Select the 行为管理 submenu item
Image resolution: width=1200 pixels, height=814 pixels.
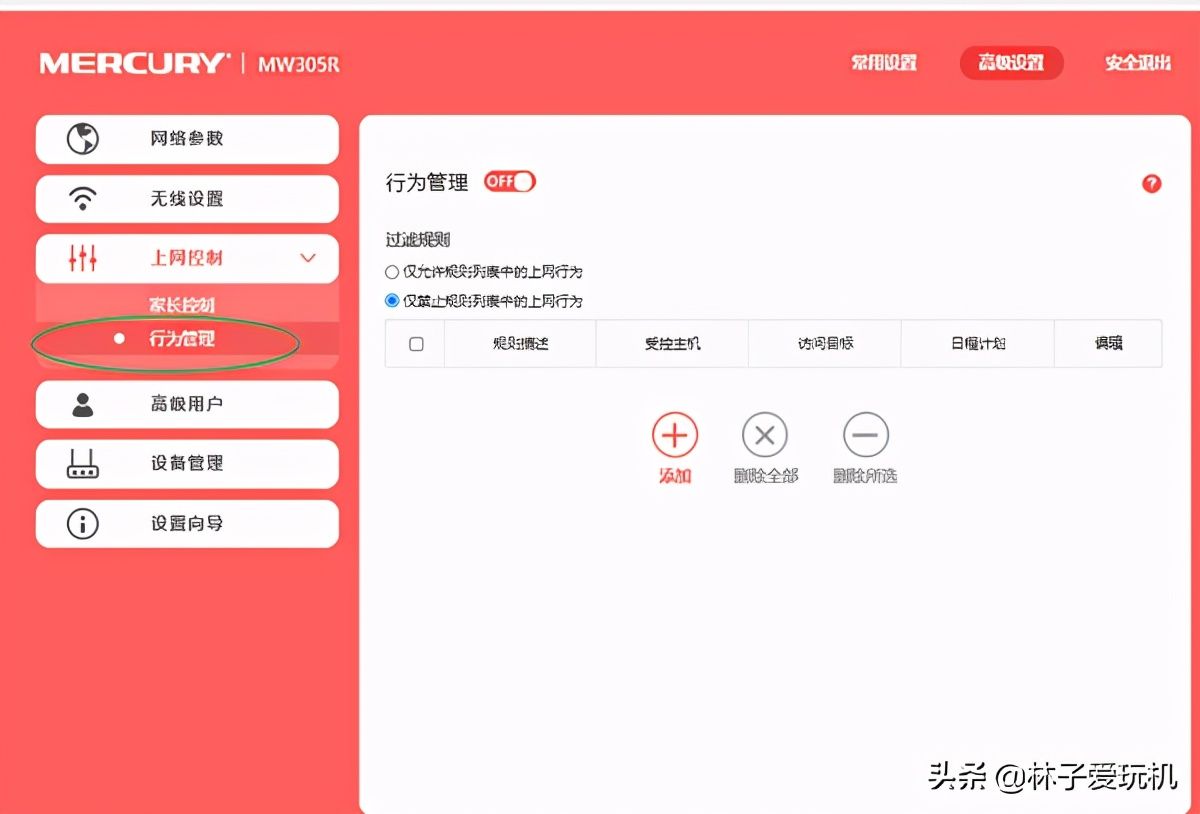pos(182,339)
